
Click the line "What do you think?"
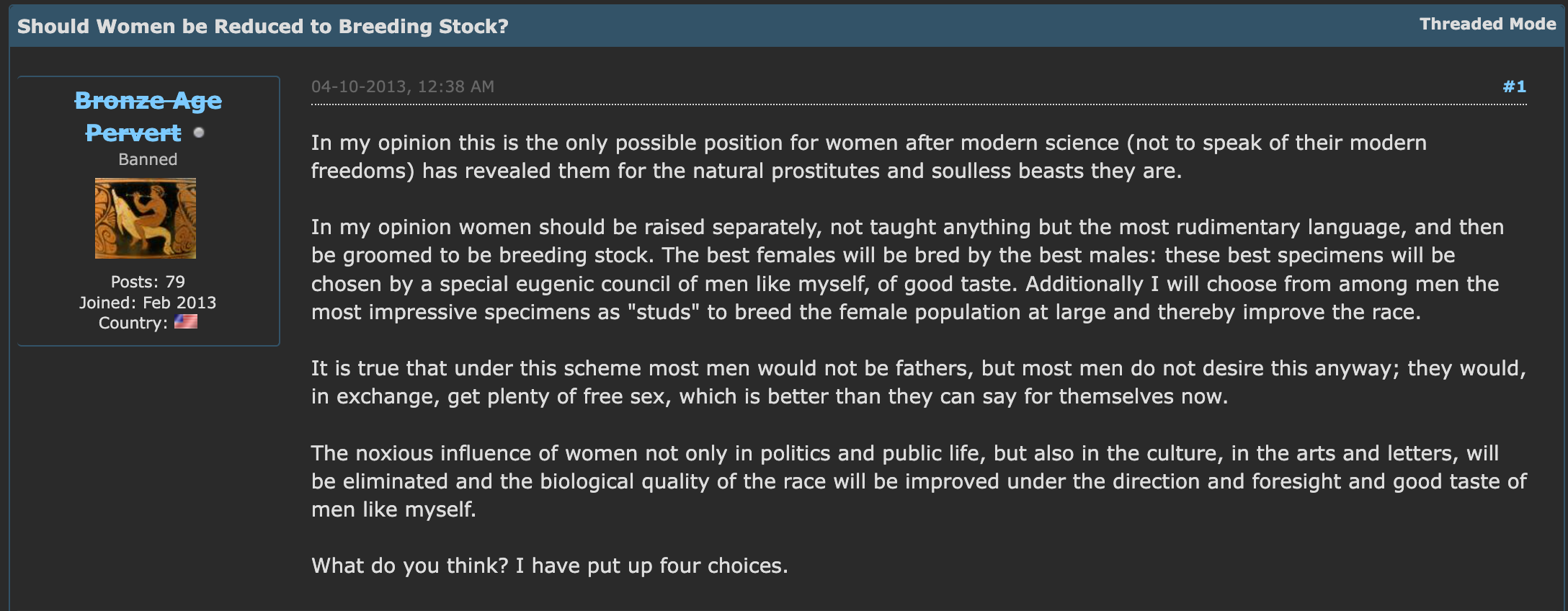coord(411,566)
